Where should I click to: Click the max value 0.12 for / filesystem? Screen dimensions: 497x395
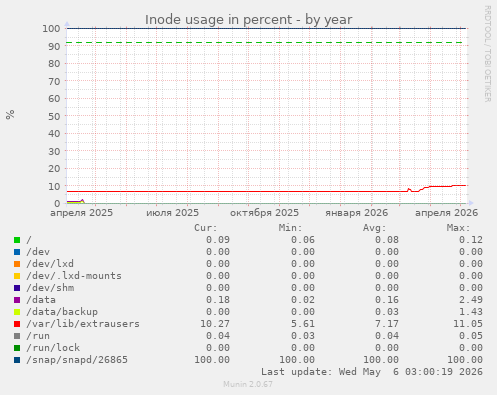point(471,240)
